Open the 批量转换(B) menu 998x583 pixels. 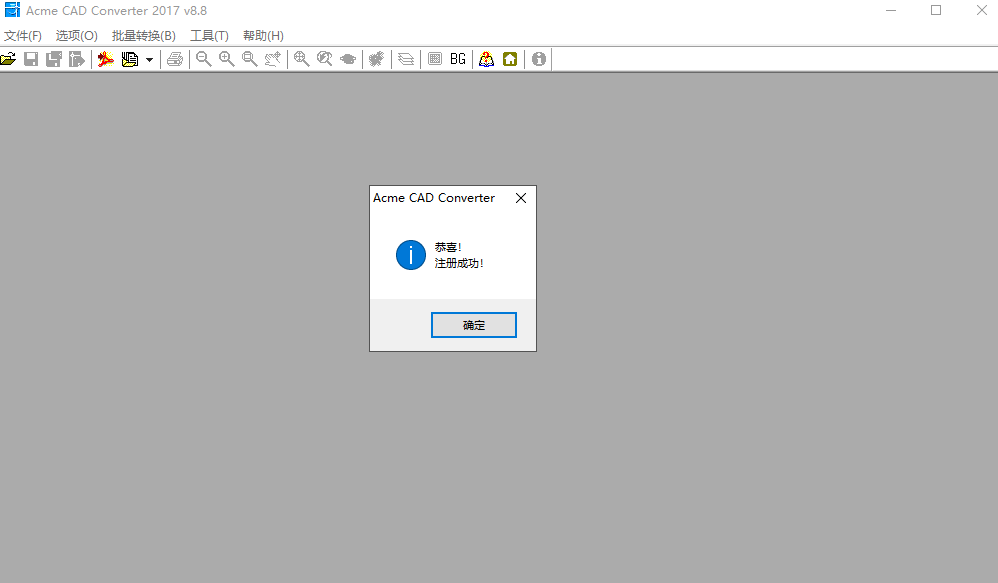pos(144,36)
